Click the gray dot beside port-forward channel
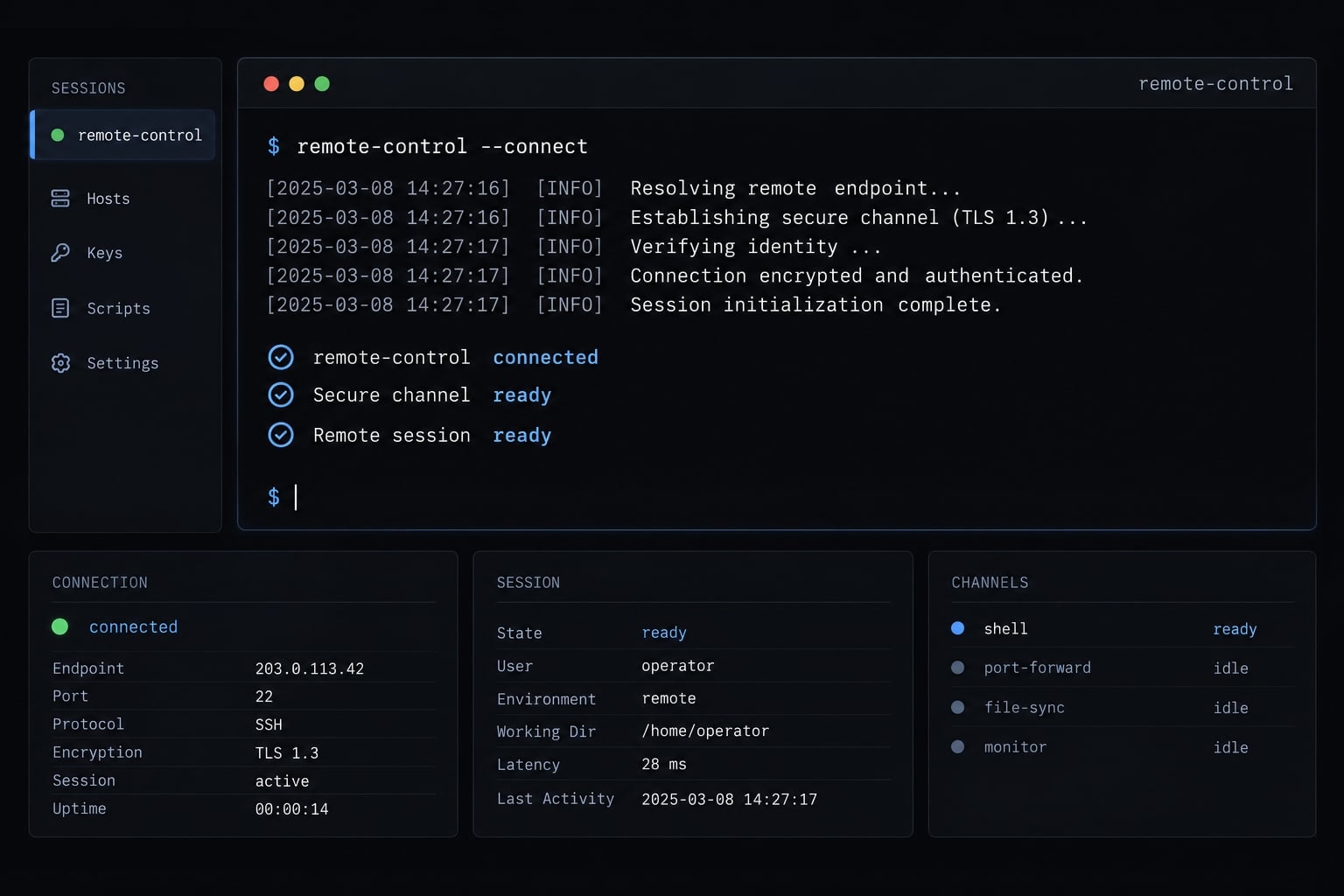The height and width of the screenshot is (896, 1344). pos(958,668)
